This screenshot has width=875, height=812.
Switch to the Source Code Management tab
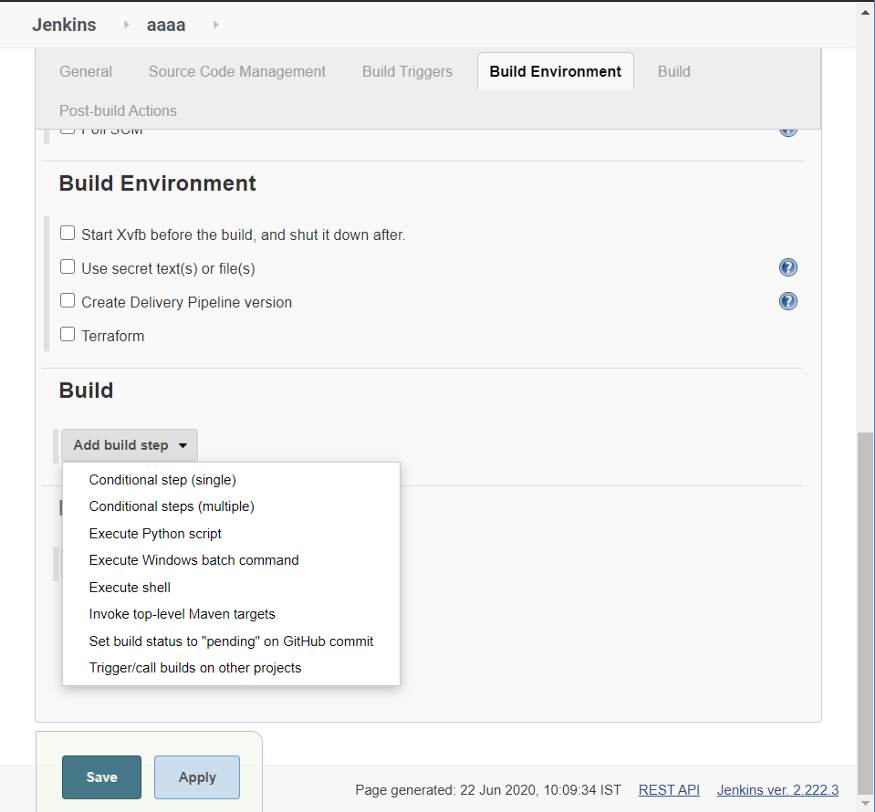click(x=237, y=71)
